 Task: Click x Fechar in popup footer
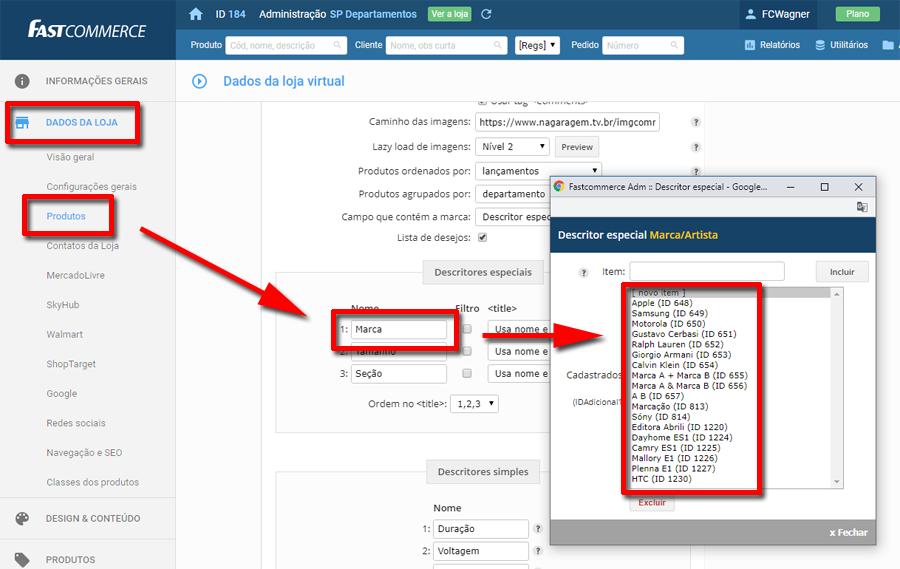pos(848,532)
